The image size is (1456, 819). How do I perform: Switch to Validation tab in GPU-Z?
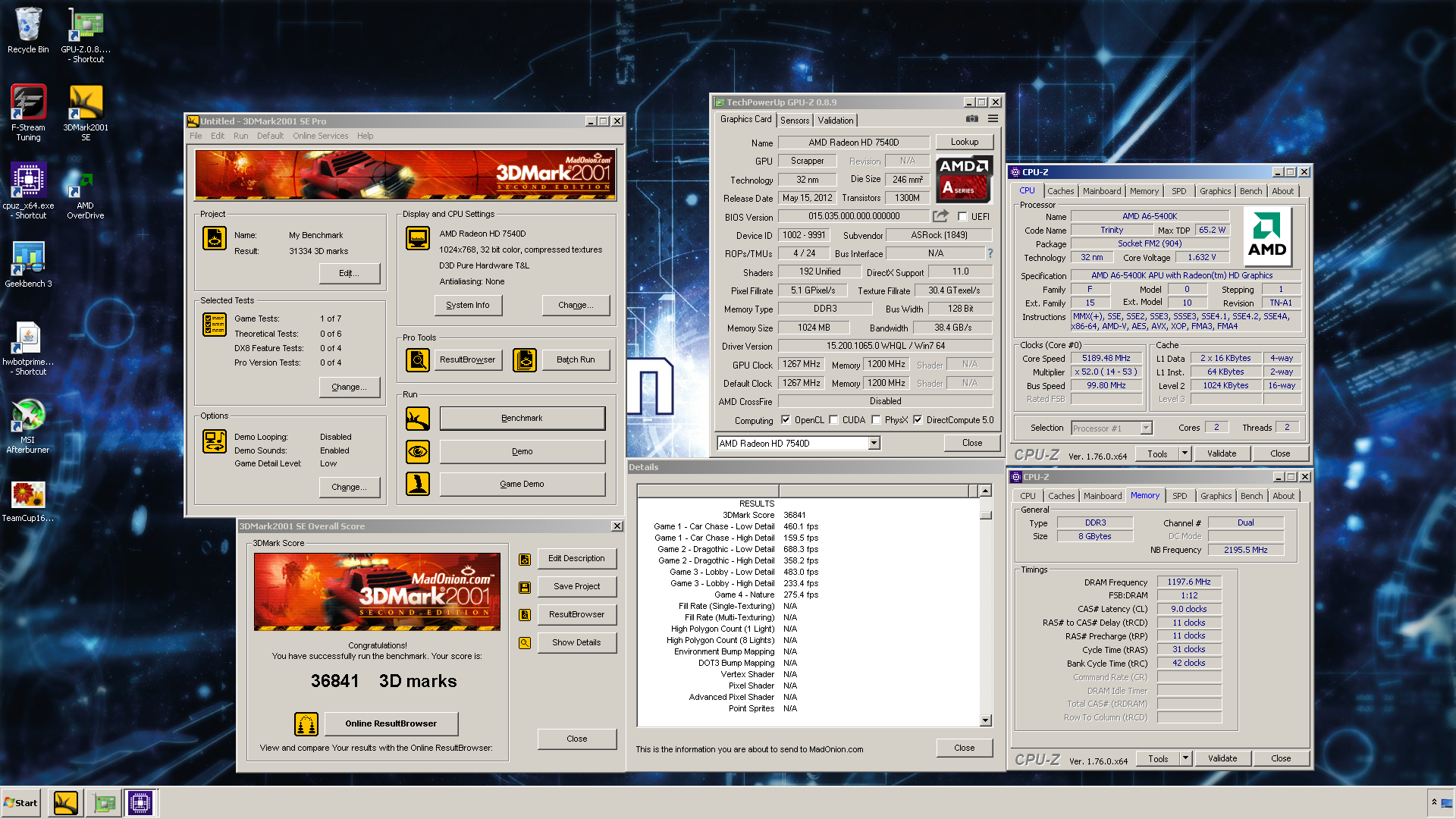(836, 120)
